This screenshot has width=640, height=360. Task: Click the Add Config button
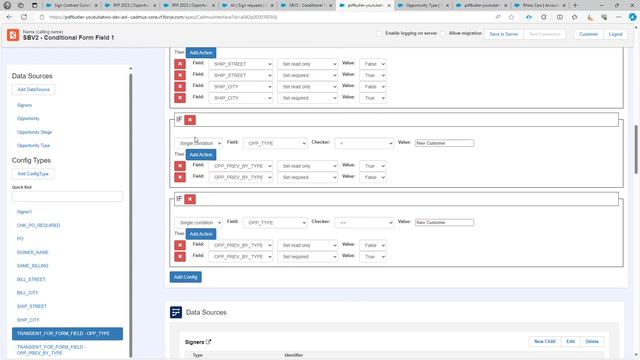click(x=185, y=277)
